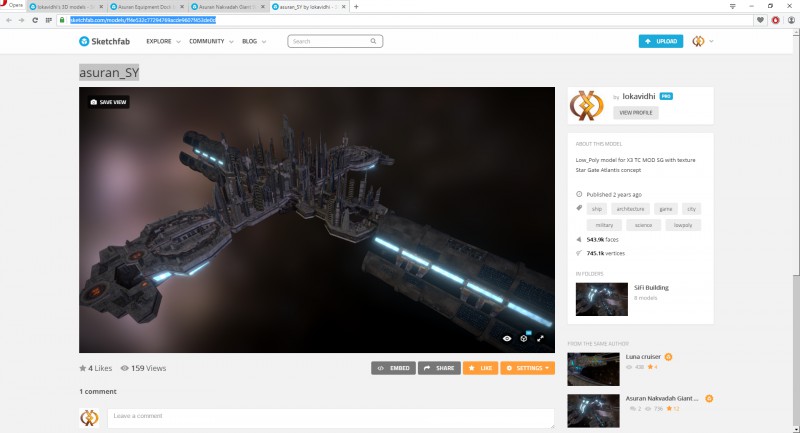Viewport: 800px width, 433px height.
Task: Open the red Opera extension icon
Action: pos(776,20)
